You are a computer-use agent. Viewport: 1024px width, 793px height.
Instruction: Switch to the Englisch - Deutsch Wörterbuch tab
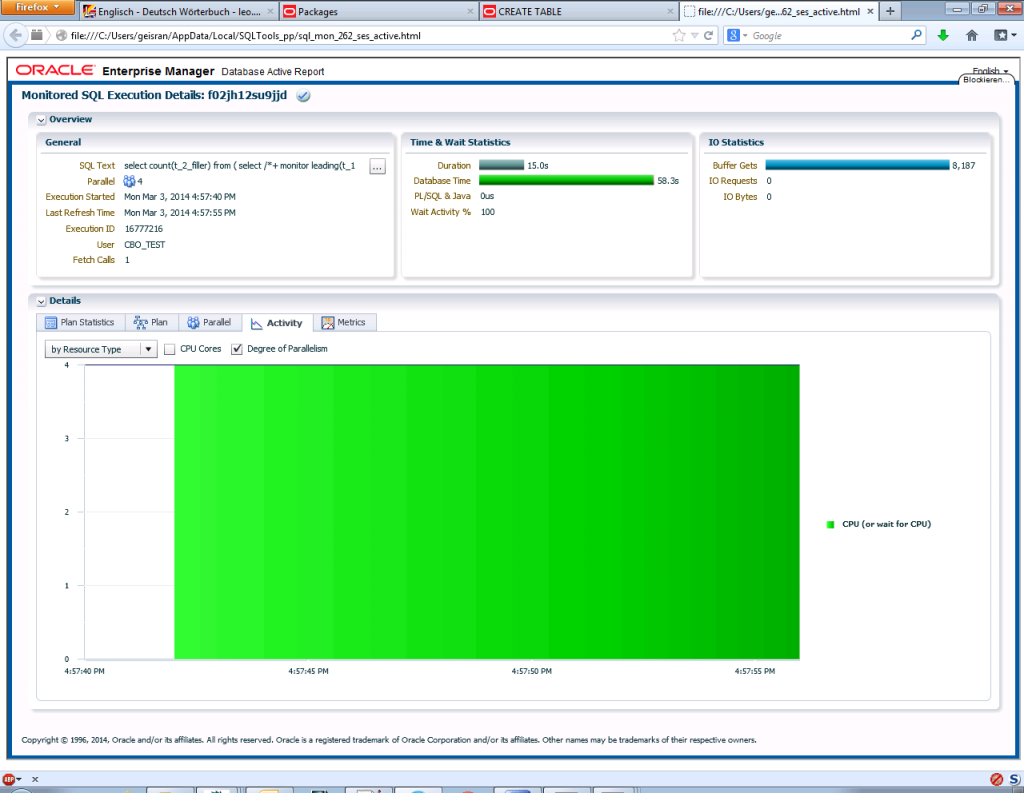pyautogui.click(x=178, y=11)
